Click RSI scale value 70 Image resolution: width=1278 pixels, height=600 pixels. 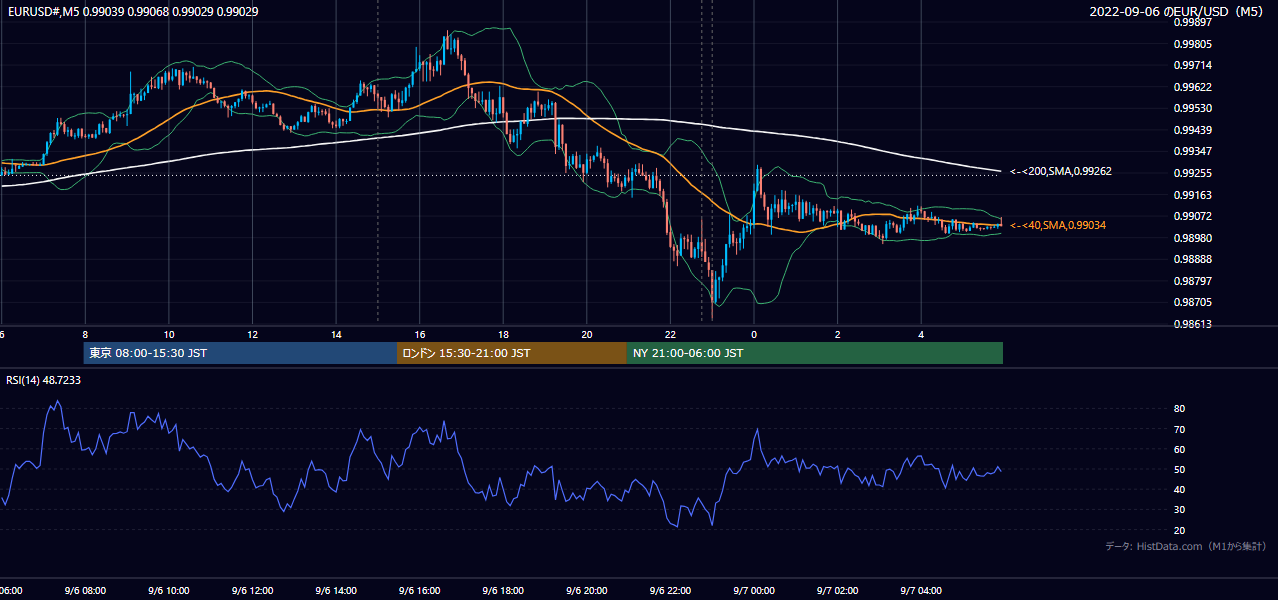click(x=1179, y=429)
